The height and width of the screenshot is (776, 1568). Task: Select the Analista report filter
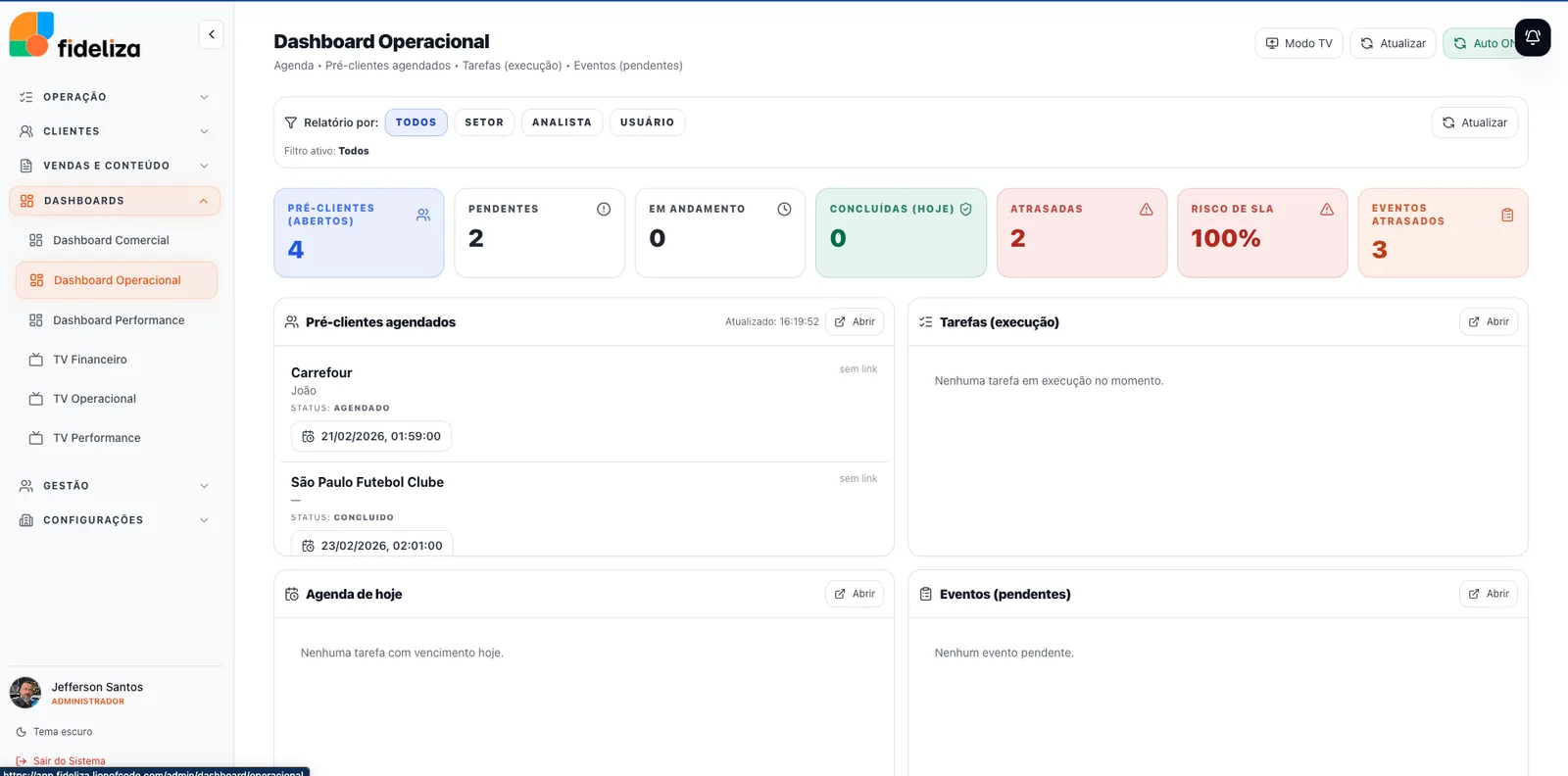[562, 122]
